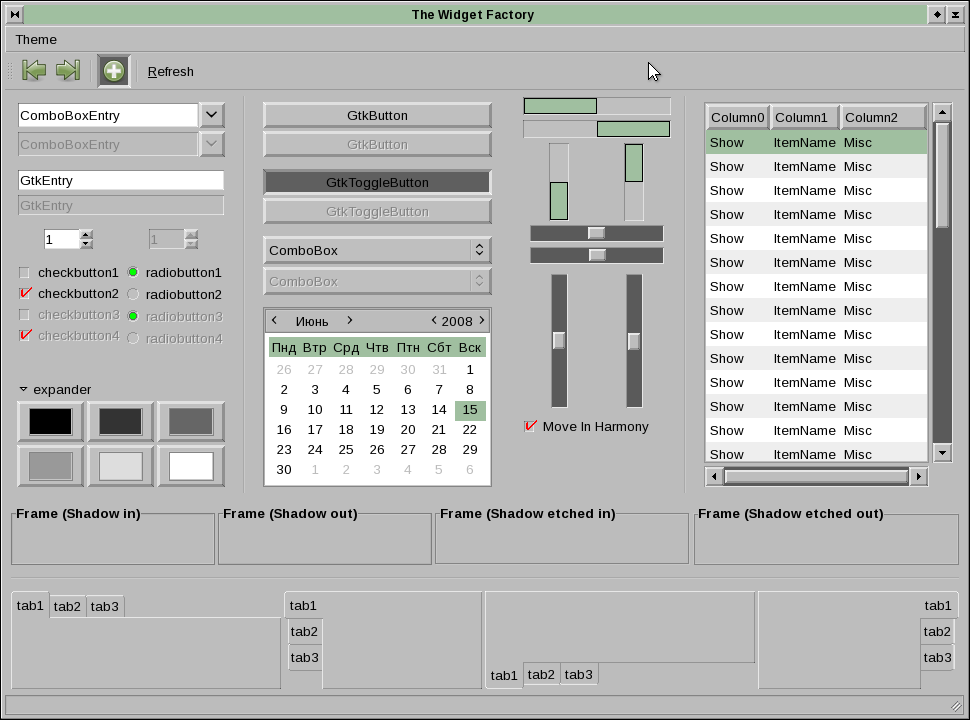Click the white color swatch button
Screen dimensions: 970x720
(191, 466)
